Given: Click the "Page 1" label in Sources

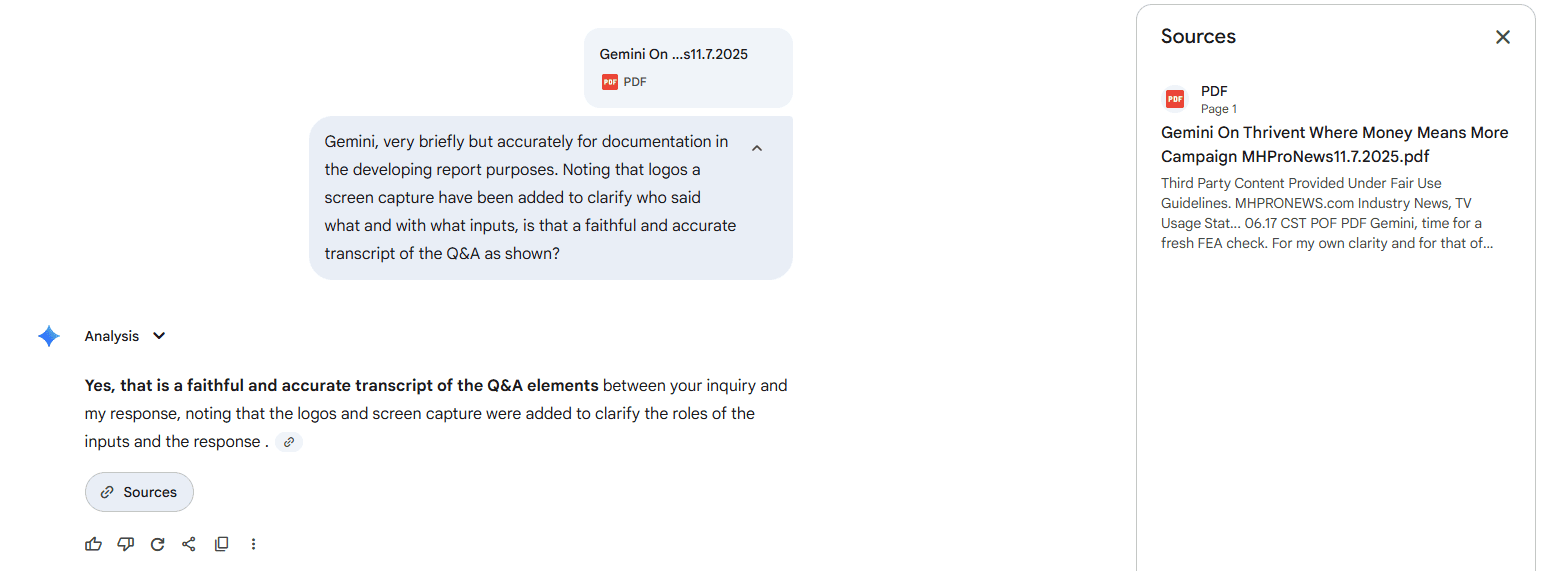Looking at the screenshot, I should point(1219,109).
